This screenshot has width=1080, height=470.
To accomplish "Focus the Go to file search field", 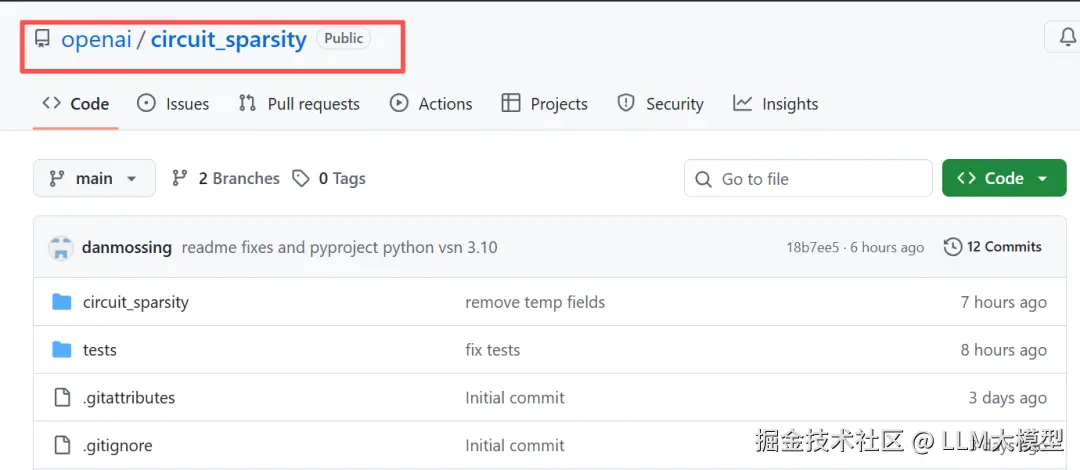I will pyautogui.click(x=808, y=178).
